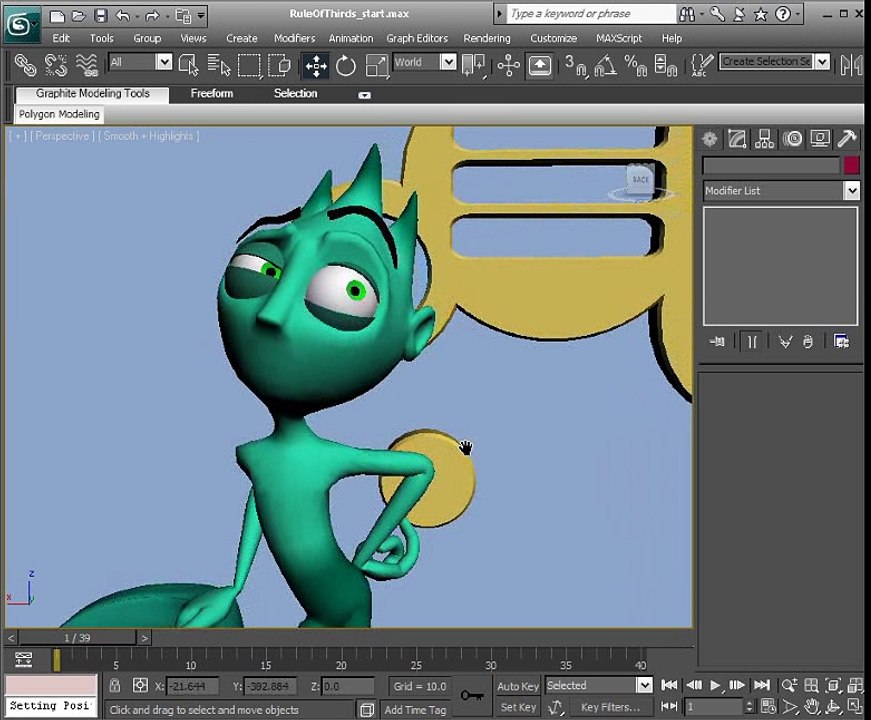
Task: Toggle Show End Result button
Action: pyautogui.click(x=752, y=341)
